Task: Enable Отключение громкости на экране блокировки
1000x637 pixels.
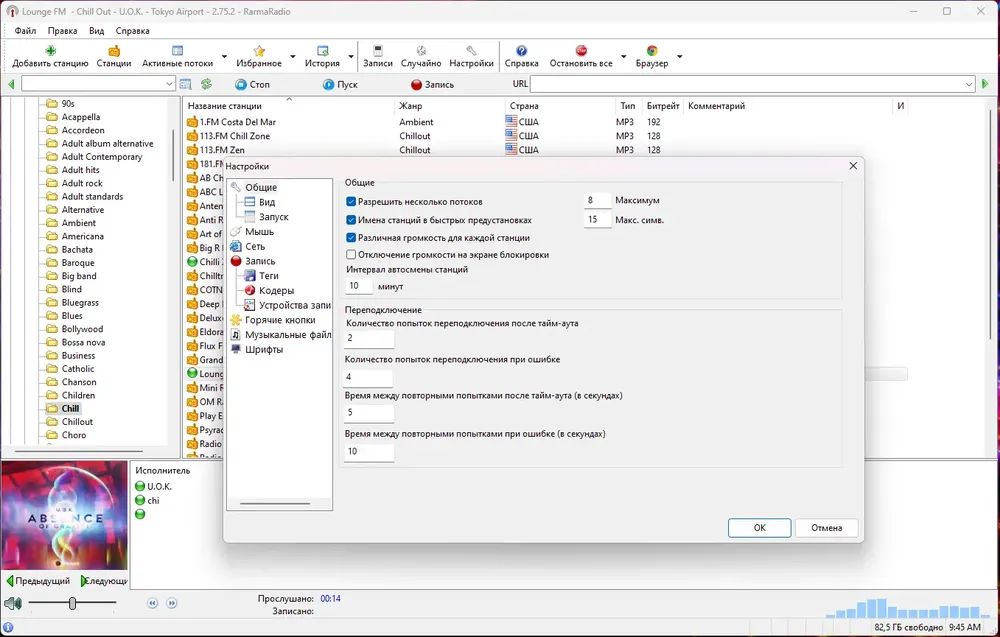Action: 351,254
